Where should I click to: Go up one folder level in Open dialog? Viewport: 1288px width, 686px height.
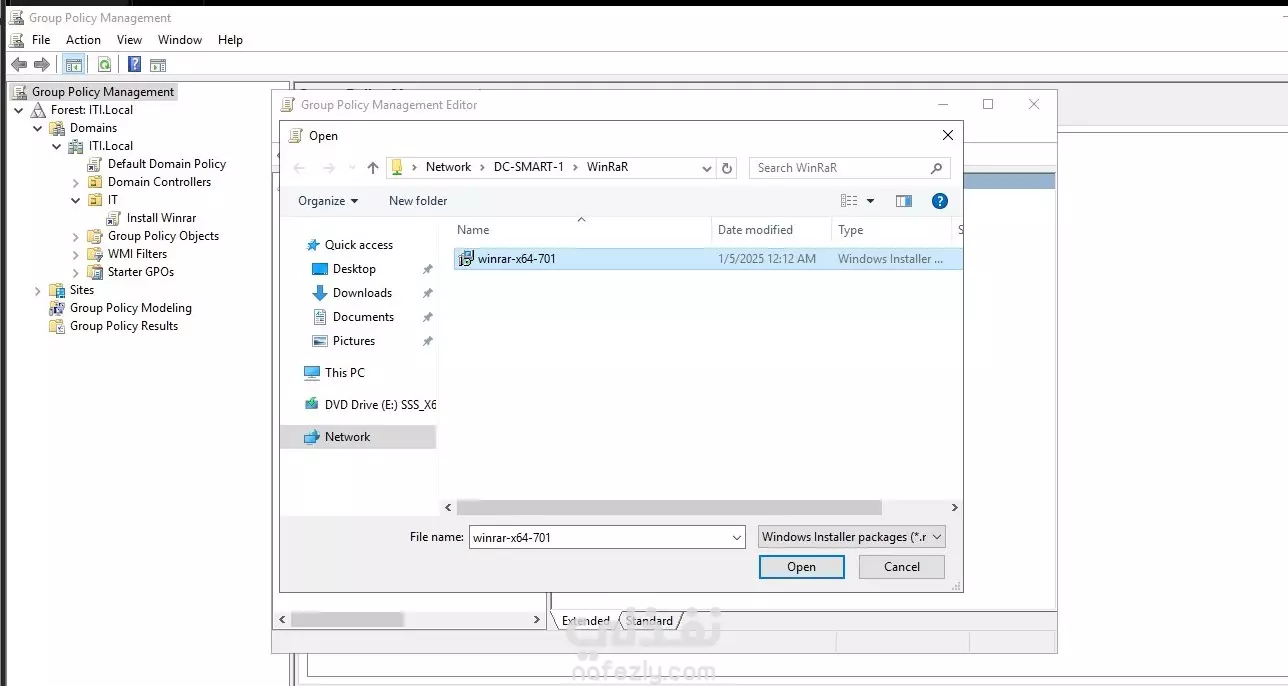373,168
